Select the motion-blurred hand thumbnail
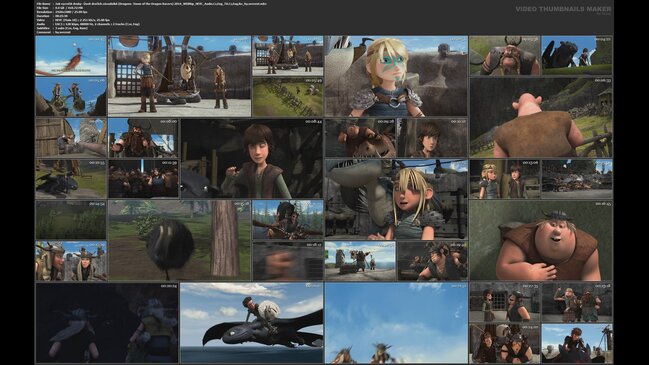Screen dimensions: 649x365 pos(288,261)
